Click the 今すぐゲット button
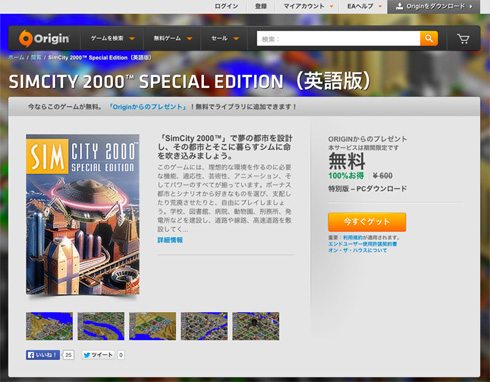 [367, 222]
